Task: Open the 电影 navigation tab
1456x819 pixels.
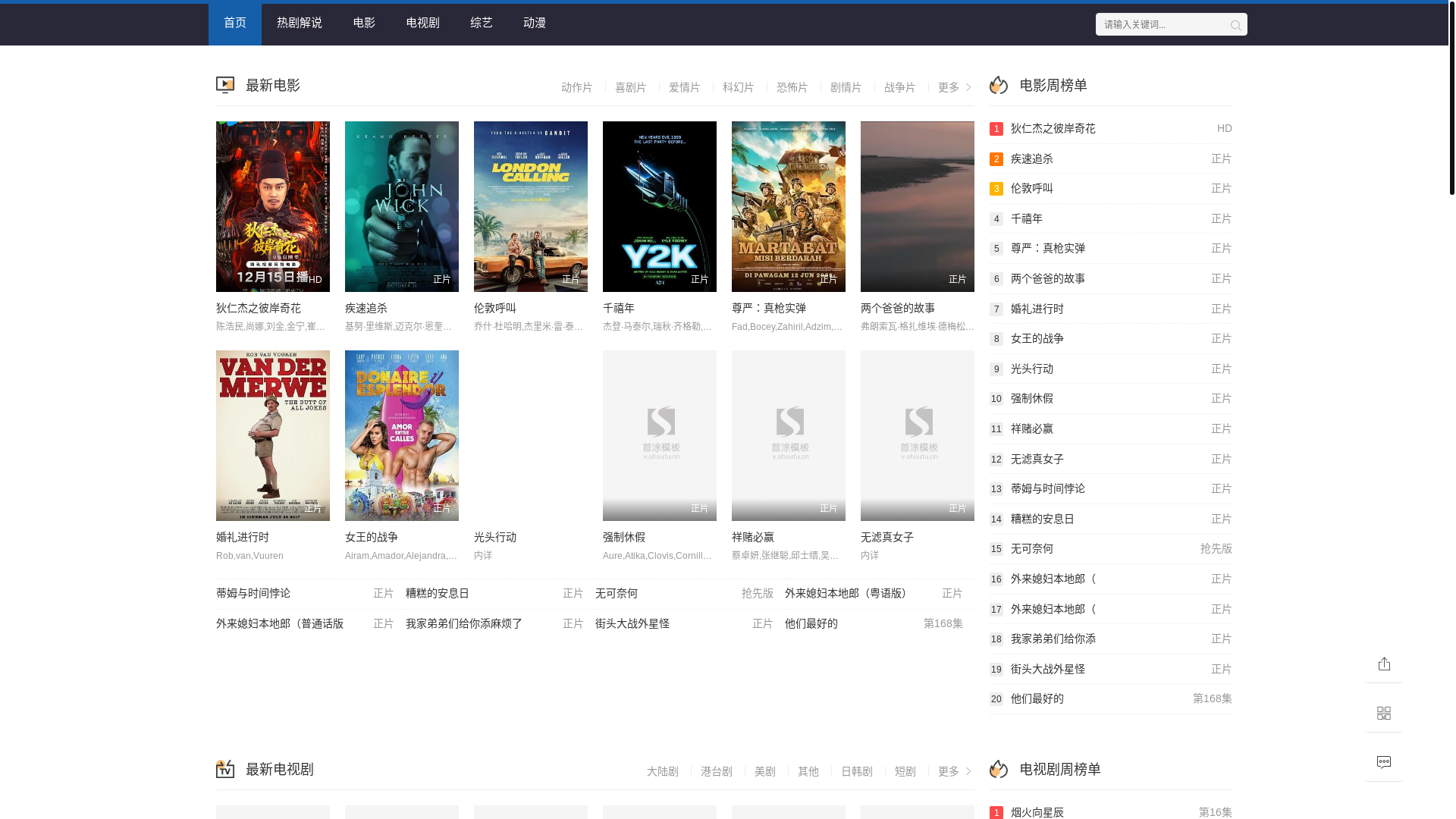Action: point(364,24)
